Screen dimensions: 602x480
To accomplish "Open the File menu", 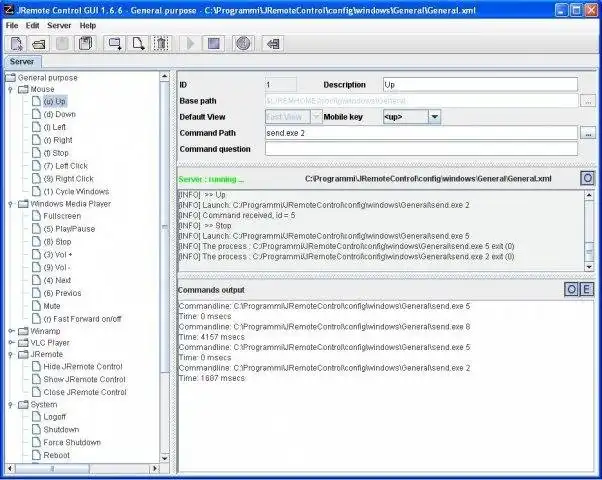I will (12, 25).
